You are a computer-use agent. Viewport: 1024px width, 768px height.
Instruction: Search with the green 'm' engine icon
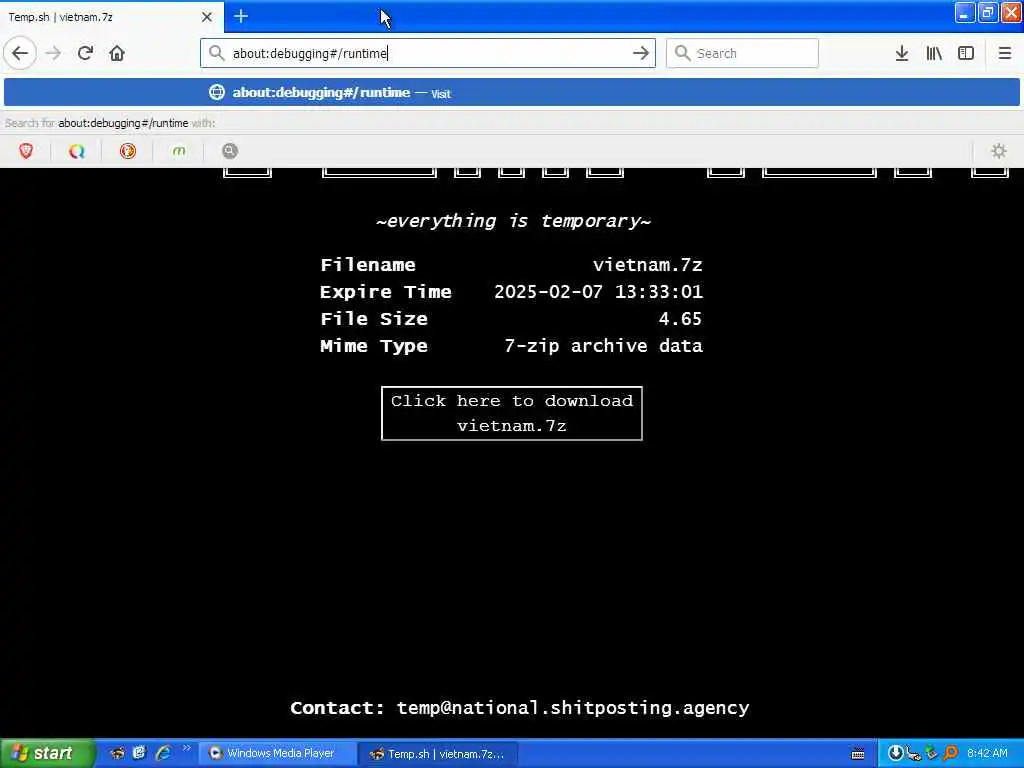click(x=178, y=152)
